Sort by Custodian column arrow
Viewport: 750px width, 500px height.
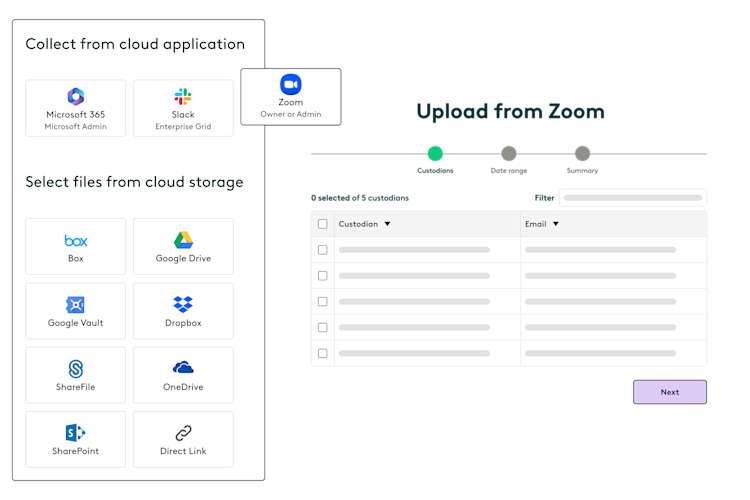[387, 224]
